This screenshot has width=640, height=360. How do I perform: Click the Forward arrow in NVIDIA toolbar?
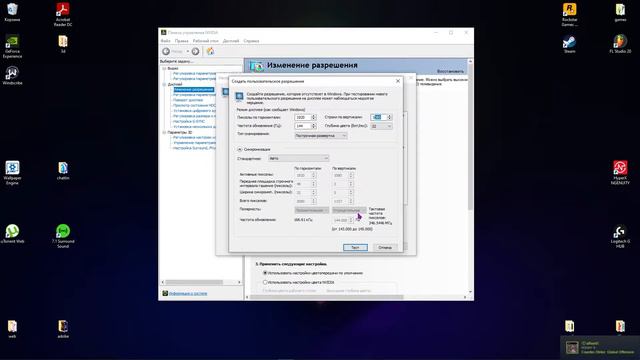[196, 51]
